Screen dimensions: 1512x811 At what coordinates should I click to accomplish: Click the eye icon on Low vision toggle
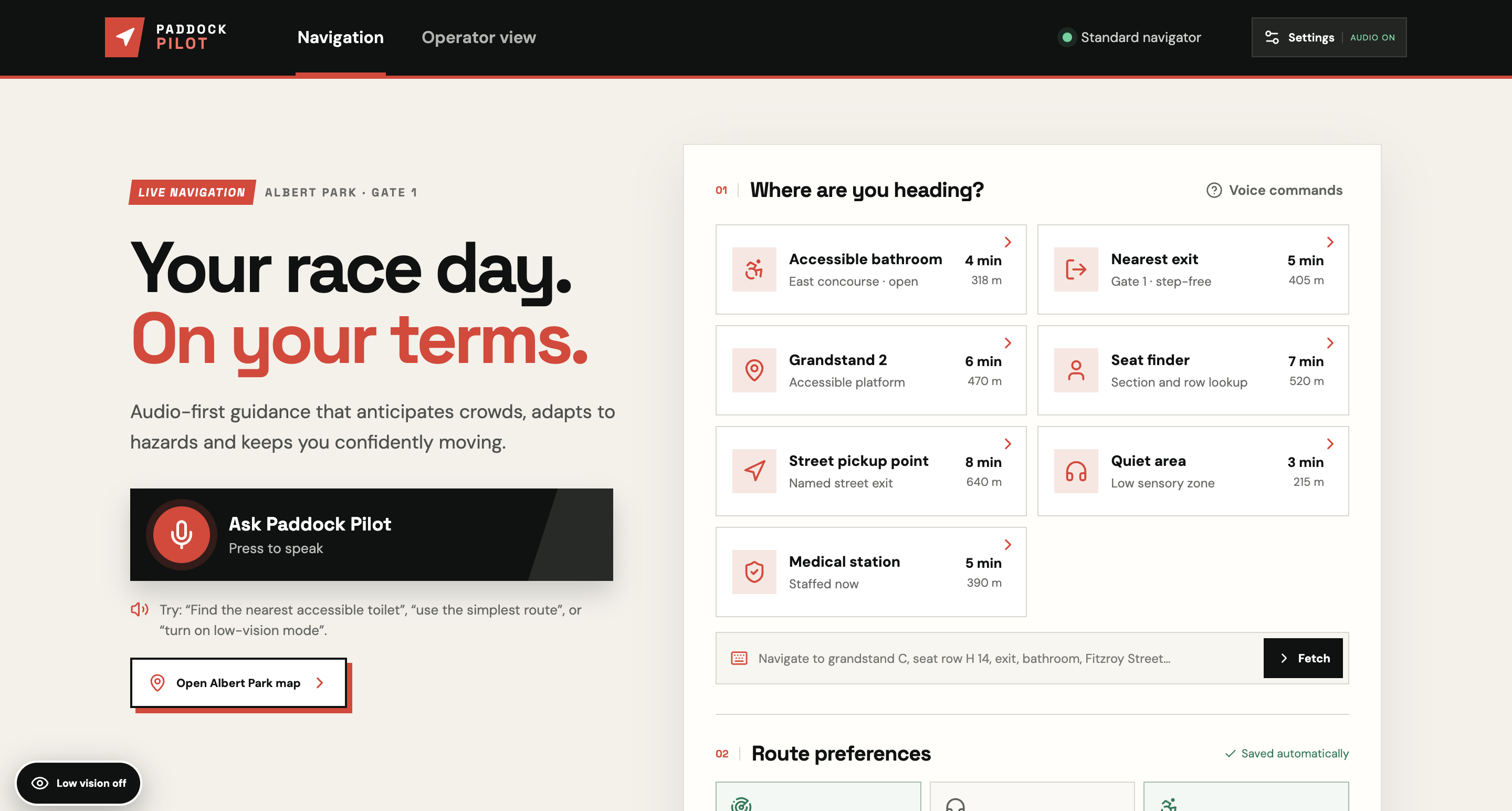tap(40, 783)
